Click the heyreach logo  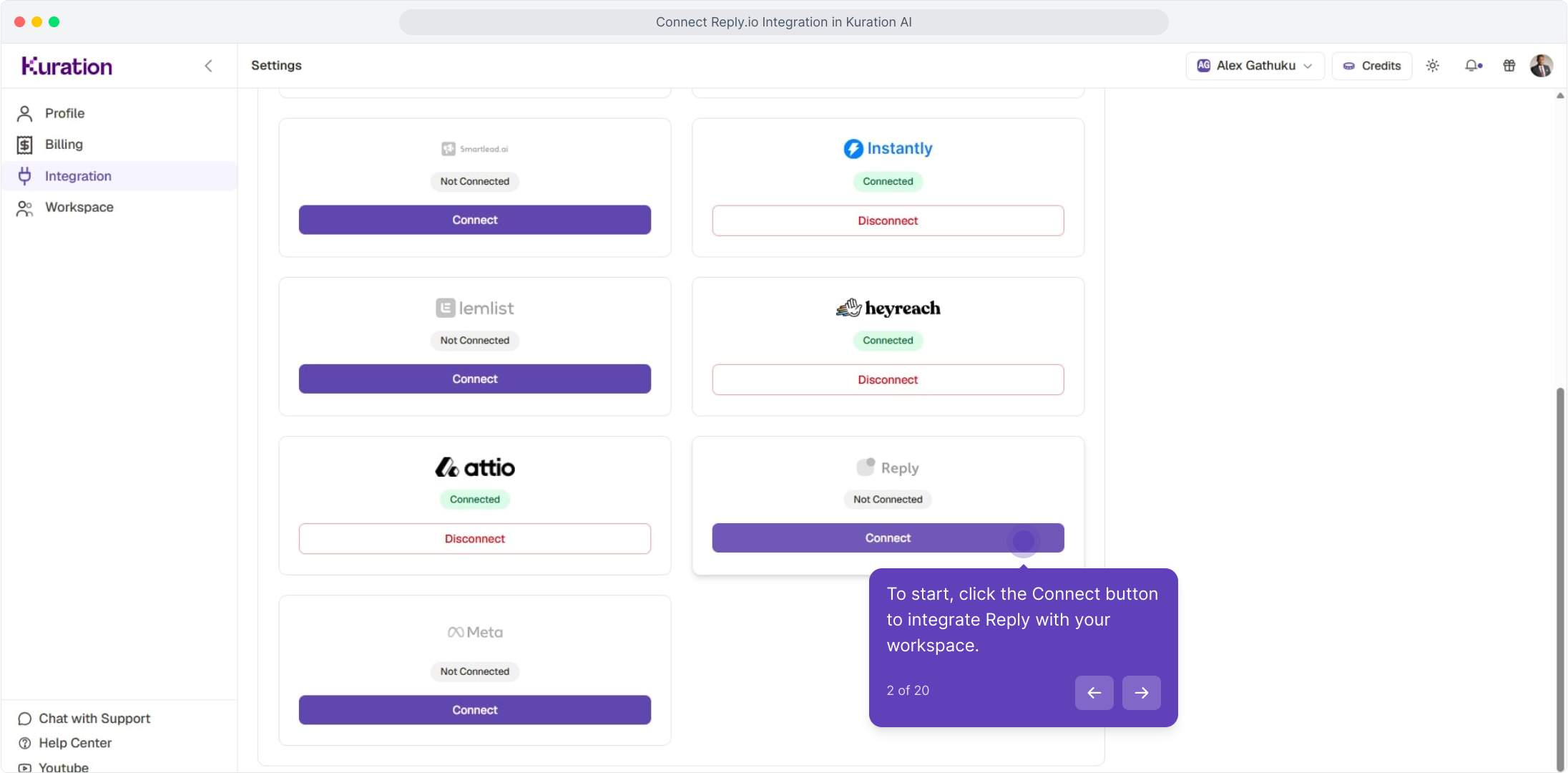888,308
